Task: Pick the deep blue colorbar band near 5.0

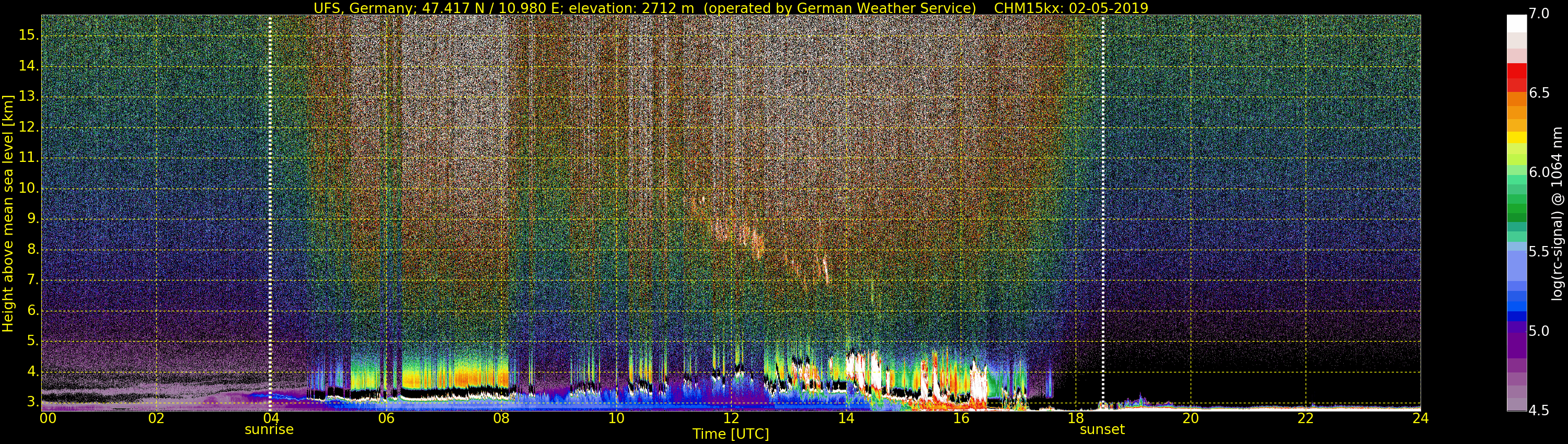Action: (1516, 316)
